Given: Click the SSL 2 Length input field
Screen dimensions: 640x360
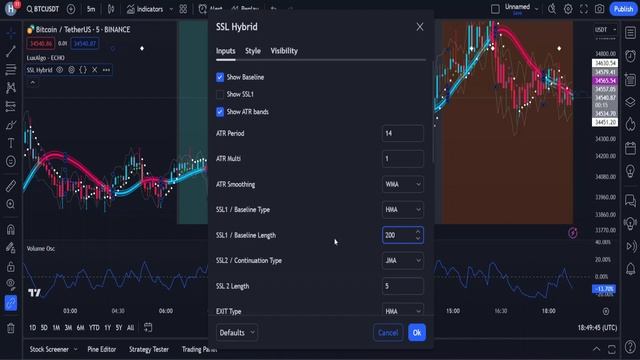Looking at the screenshot, I should click(402, 286).
